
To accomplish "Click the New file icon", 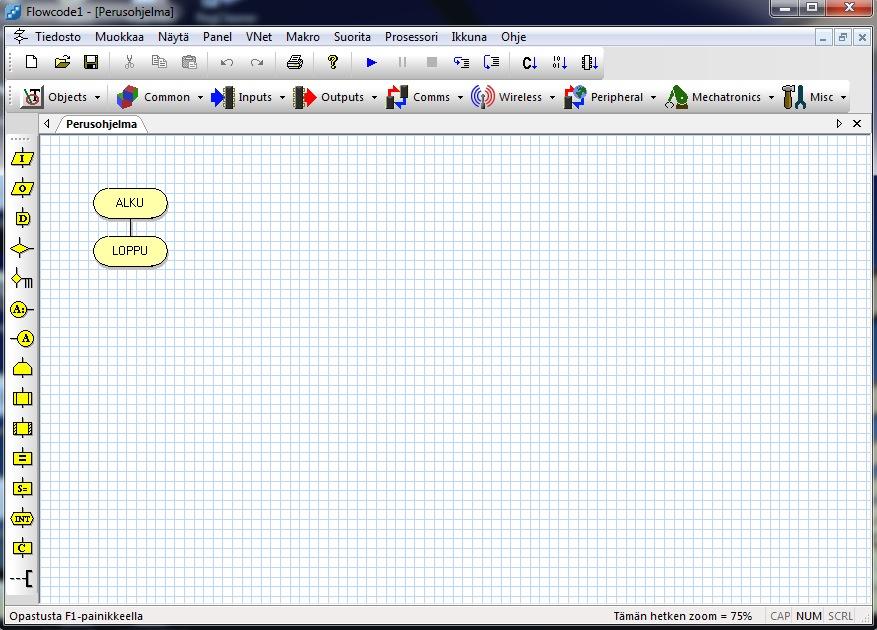I will [31, 62].
